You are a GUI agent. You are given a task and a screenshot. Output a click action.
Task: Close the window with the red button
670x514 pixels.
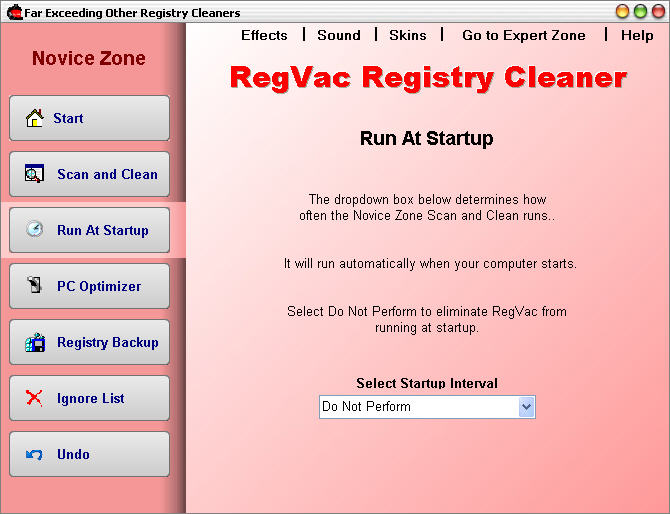pyautogui.click(x=657, y=11)
